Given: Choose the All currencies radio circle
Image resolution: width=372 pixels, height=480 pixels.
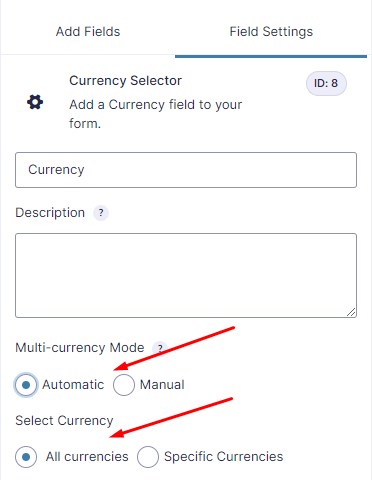Looking at the screenshot, I should click(x=26, y=457).
